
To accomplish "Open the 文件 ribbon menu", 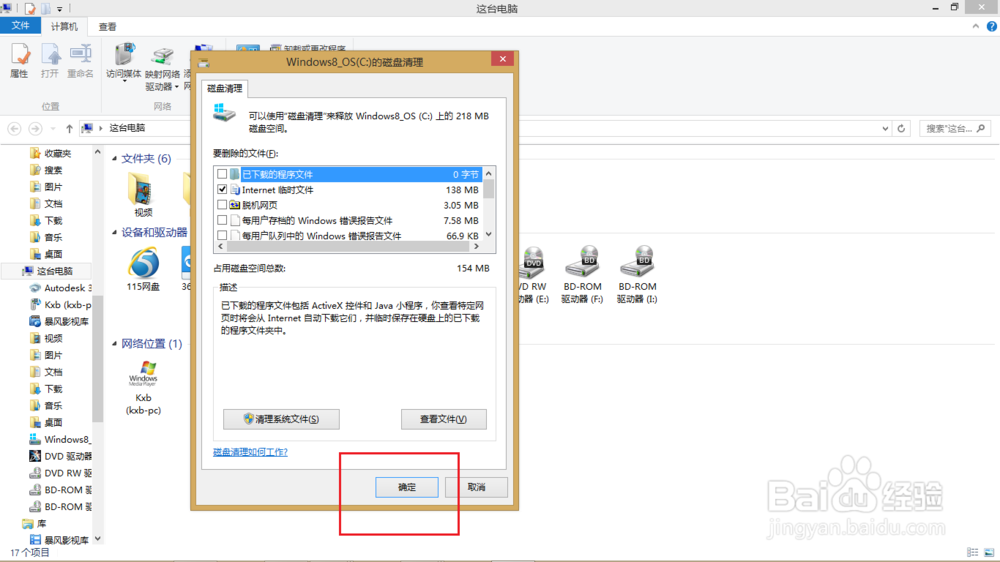I will (x=20, y=26).
